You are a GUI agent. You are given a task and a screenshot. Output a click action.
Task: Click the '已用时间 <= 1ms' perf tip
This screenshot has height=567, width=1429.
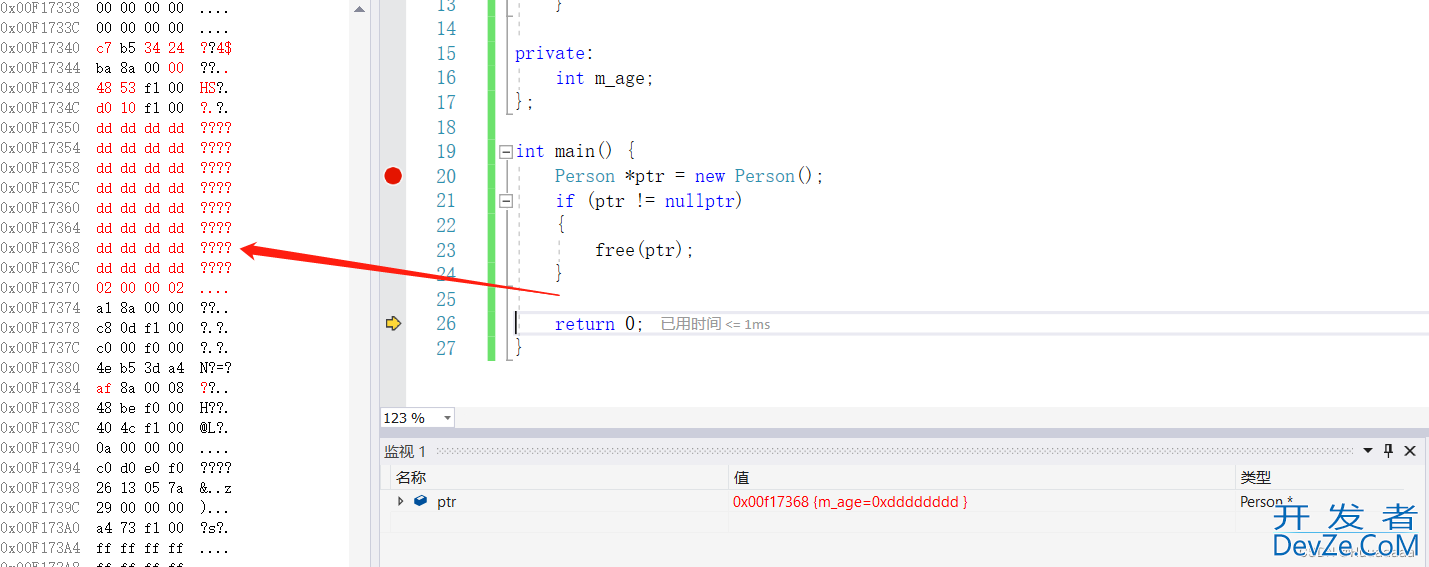[715, 324]
